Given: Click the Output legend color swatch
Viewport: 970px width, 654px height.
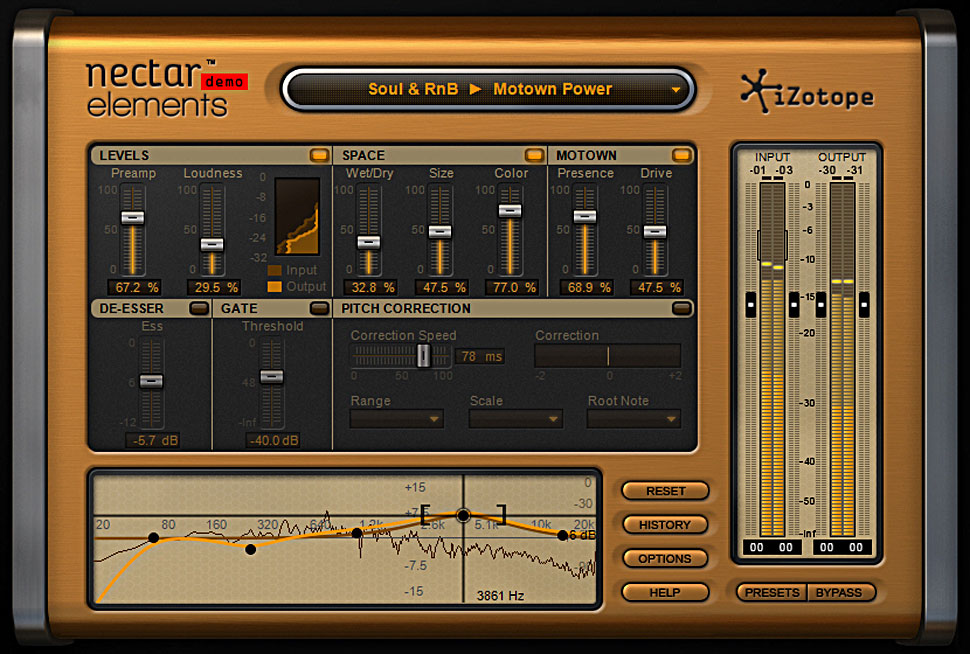Looking at the screenshot, I should point(275,286).
